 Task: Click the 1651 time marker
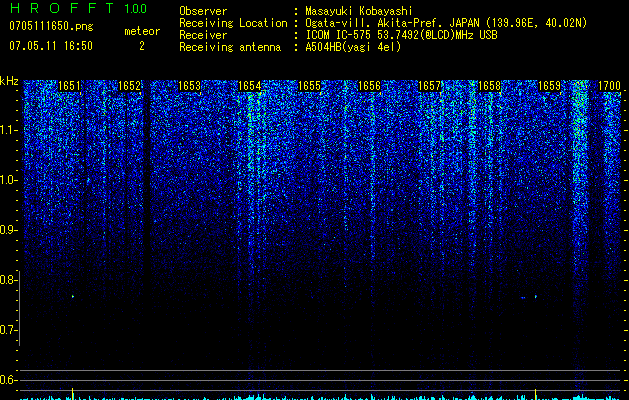pos(69,86)
